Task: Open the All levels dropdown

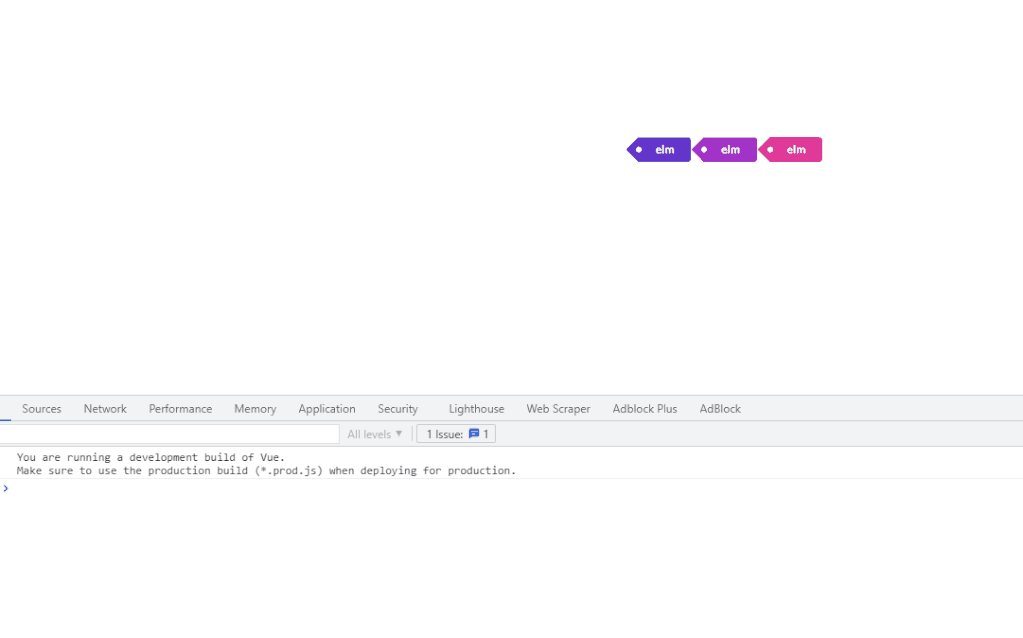Action: 369,433
